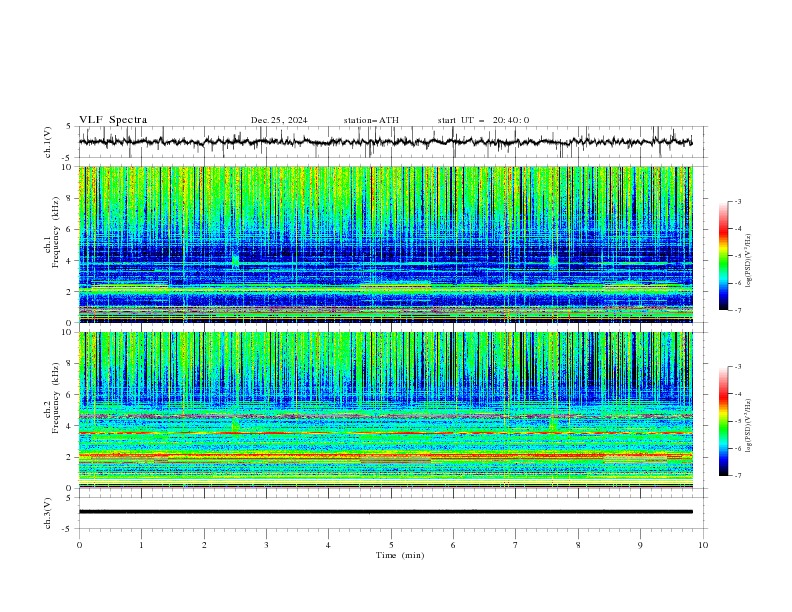Click the ch.1 frequency '4' tick label
Viewport: 792px width, 612px height.
pos(71,261)
